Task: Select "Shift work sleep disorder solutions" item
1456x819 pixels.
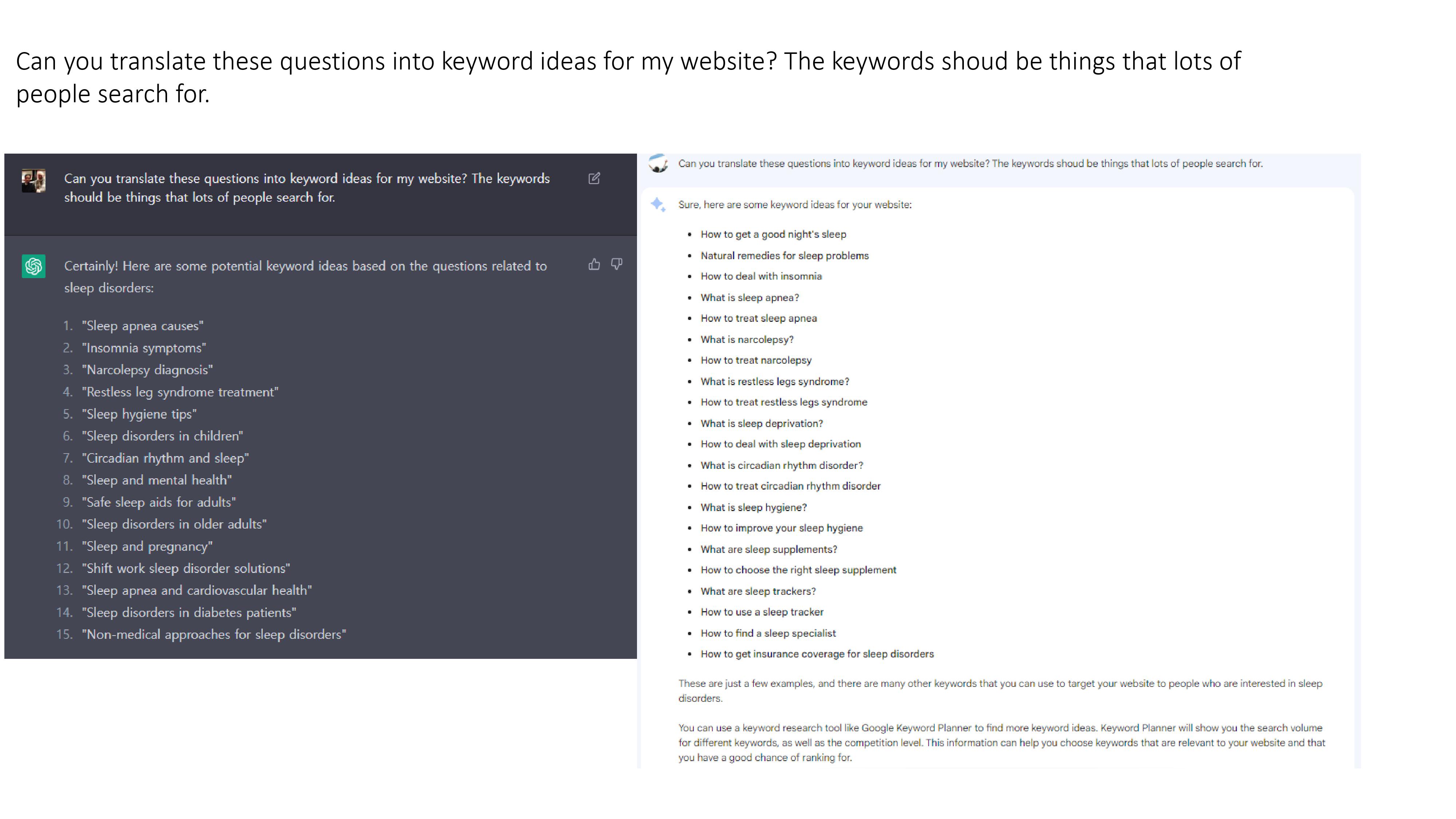Action: (186, 569)
